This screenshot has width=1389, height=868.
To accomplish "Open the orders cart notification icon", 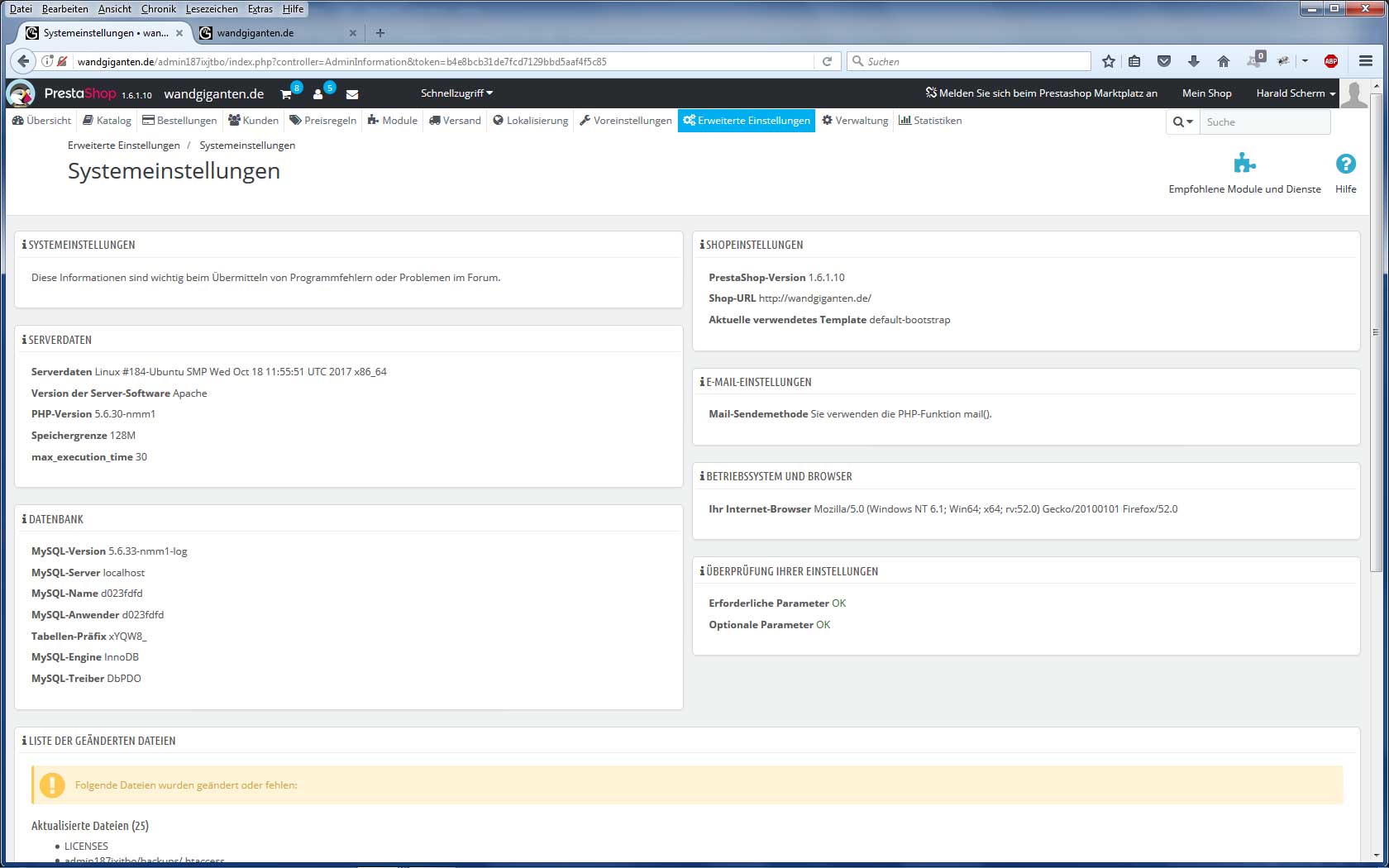I will click(286, 94).
